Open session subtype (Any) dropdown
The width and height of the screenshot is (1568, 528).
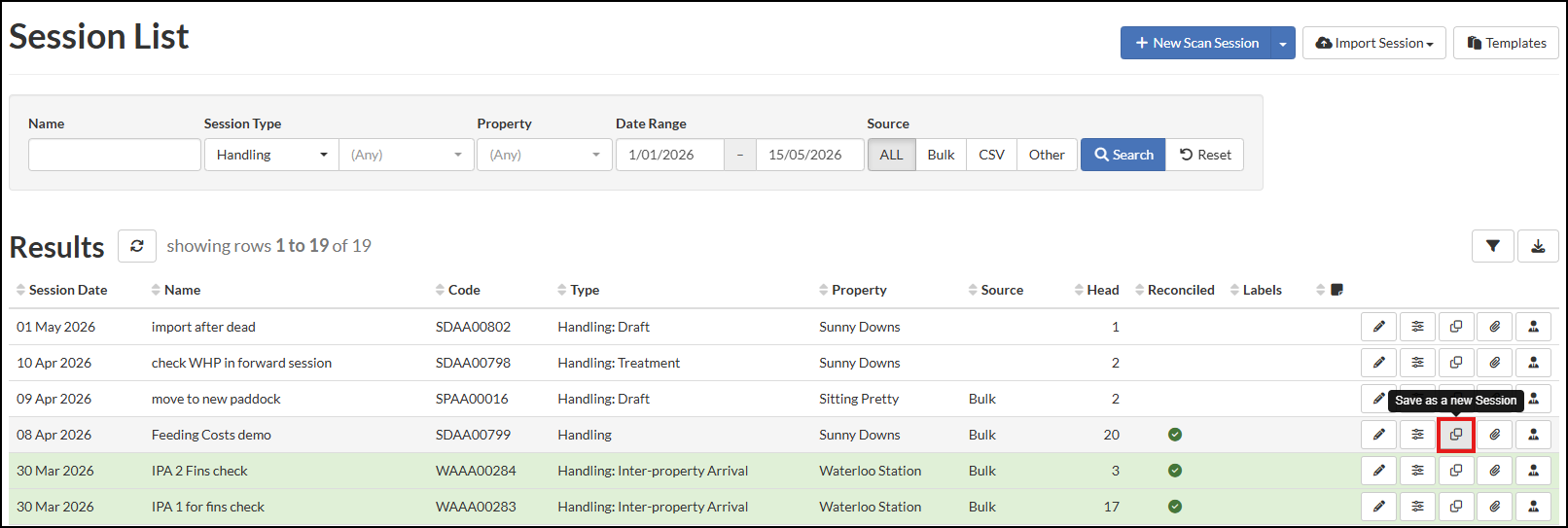point(407,155)
